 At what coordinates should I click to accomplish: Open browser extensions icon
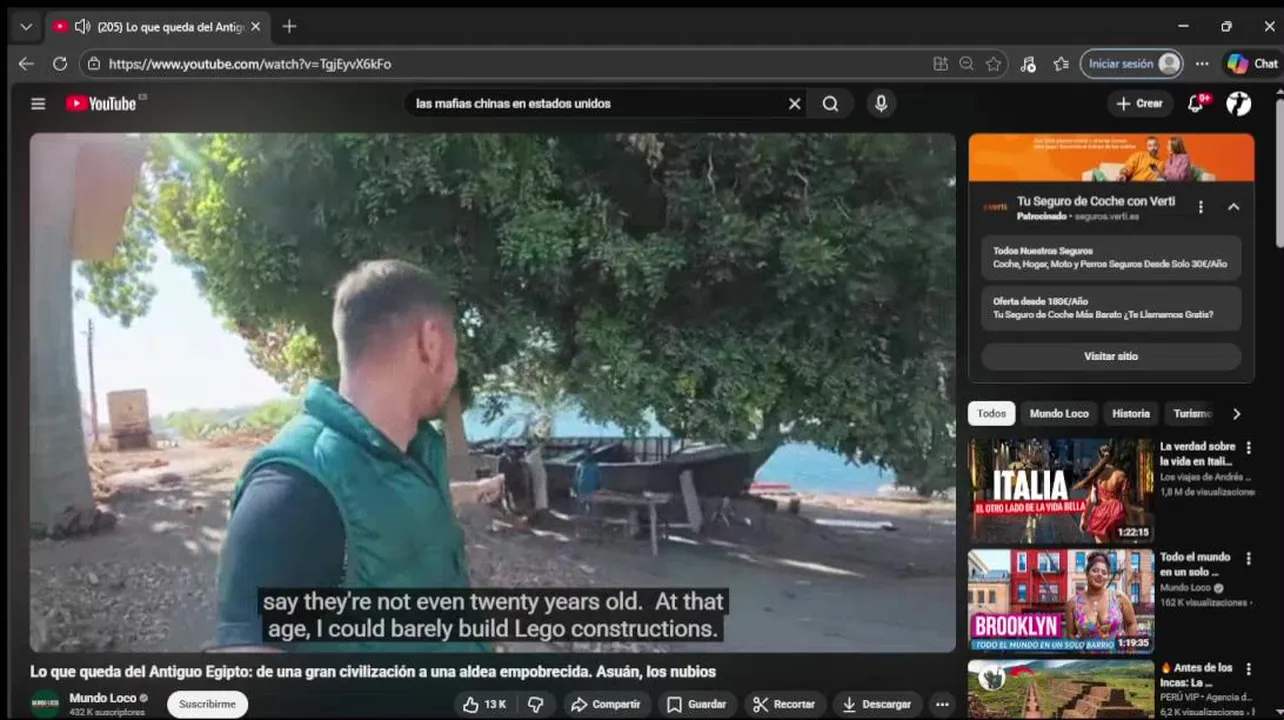tap(1028, 64)
